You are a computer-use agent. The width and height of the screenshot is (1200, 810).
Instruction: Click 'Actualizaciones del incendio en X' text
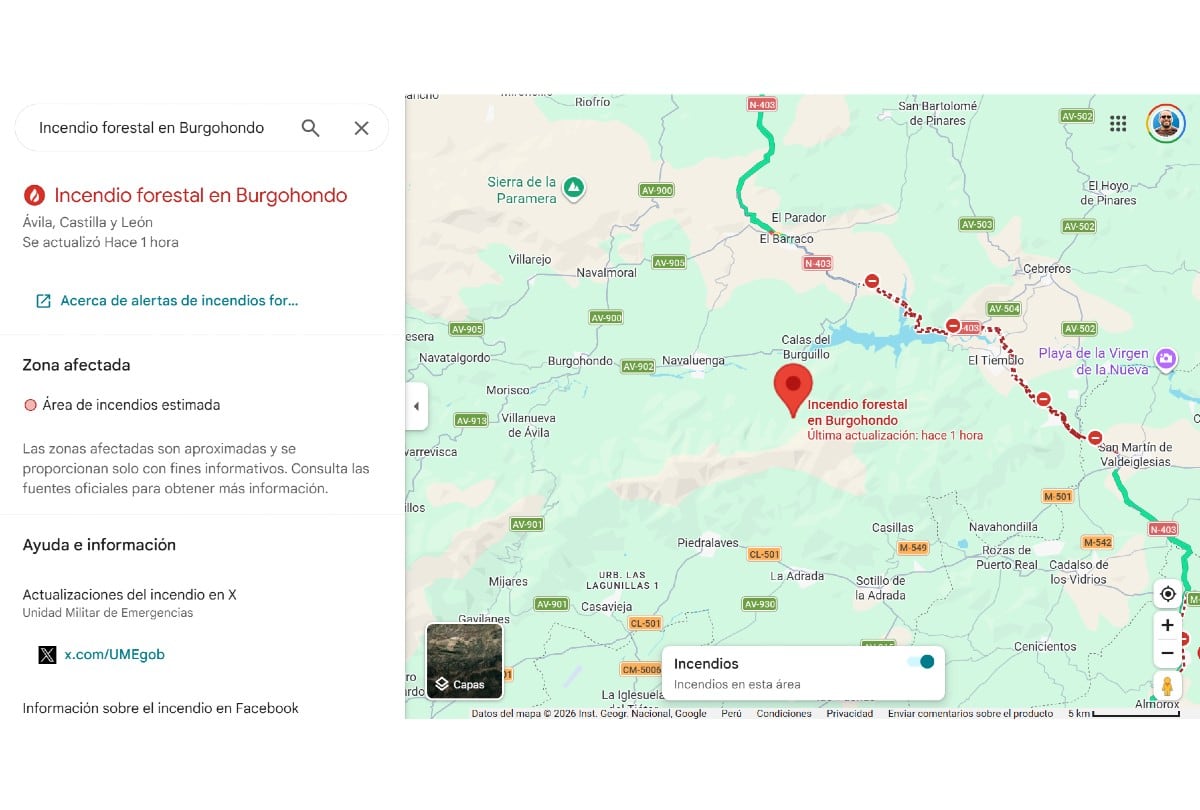[x=130, y=595]
